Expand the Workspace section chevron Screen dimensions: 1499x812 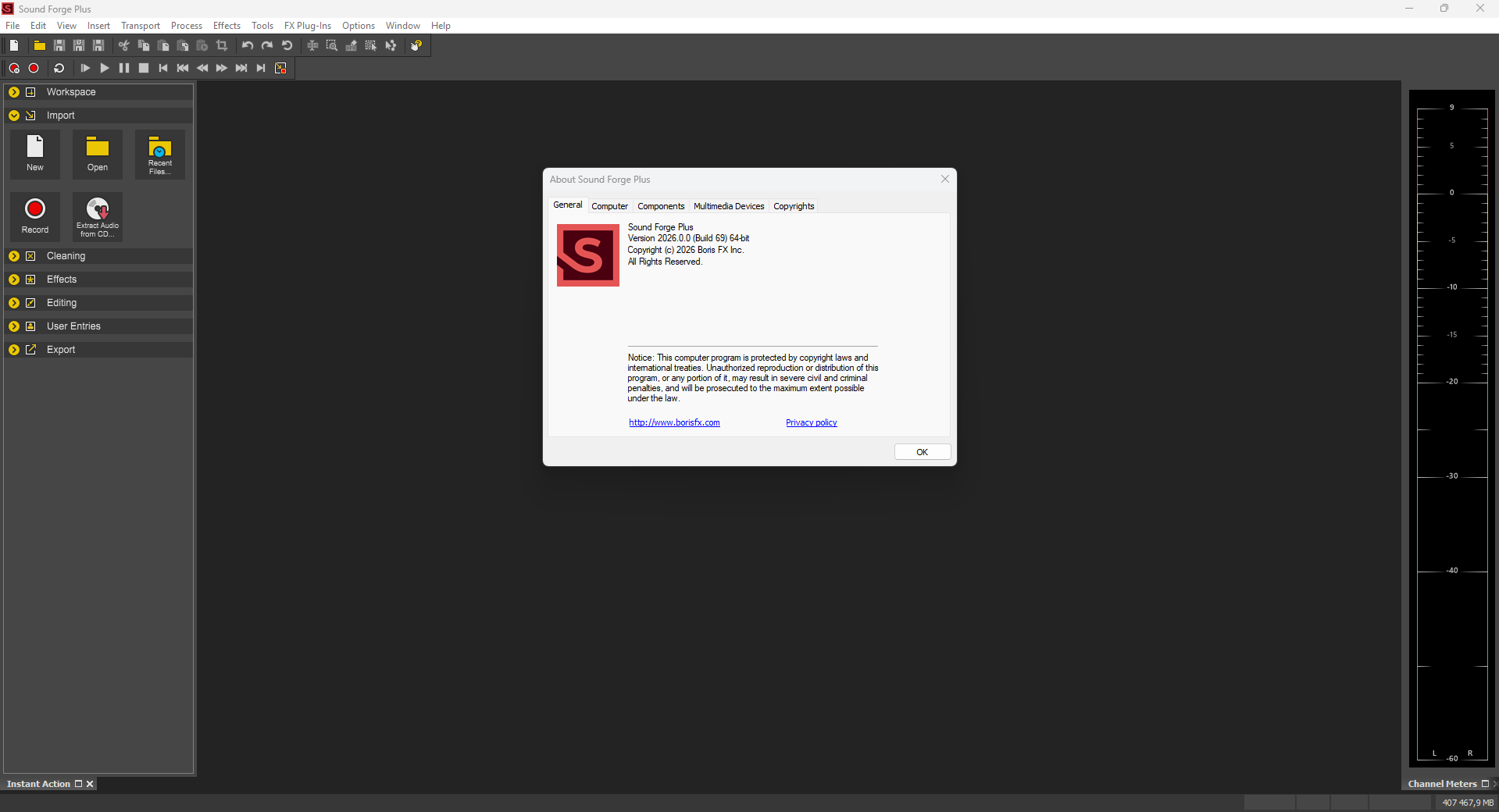tap(14, 92)
